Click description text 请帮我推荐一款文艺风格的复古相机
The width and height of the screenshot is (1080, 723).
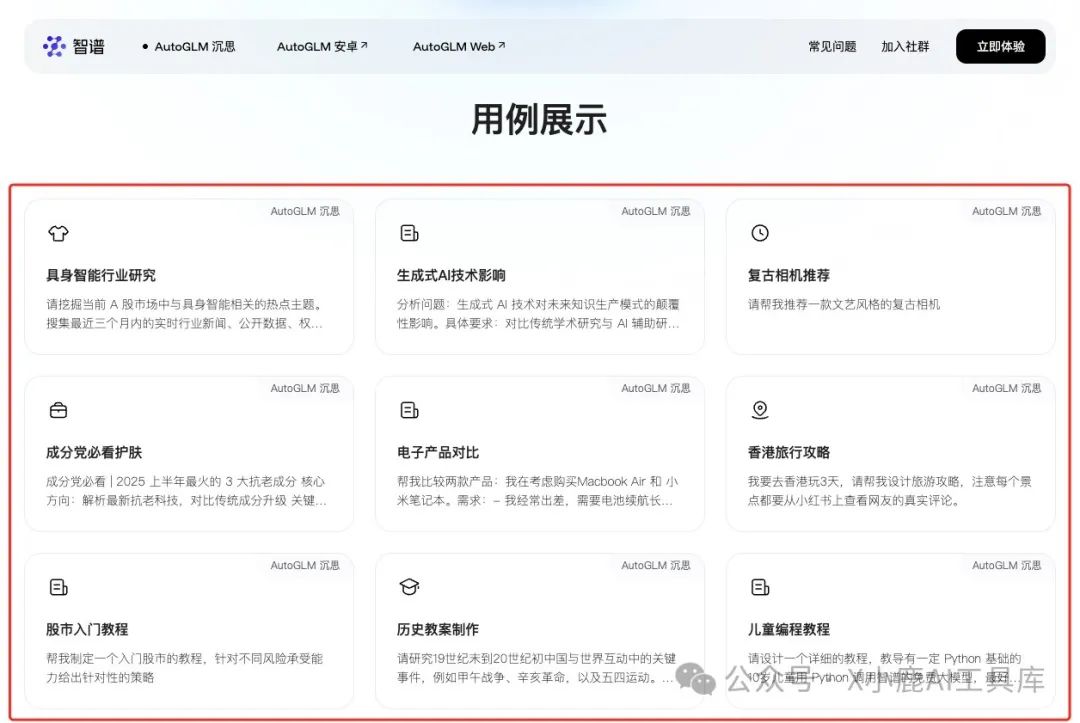pyautogui.click(x=844, y=304)
